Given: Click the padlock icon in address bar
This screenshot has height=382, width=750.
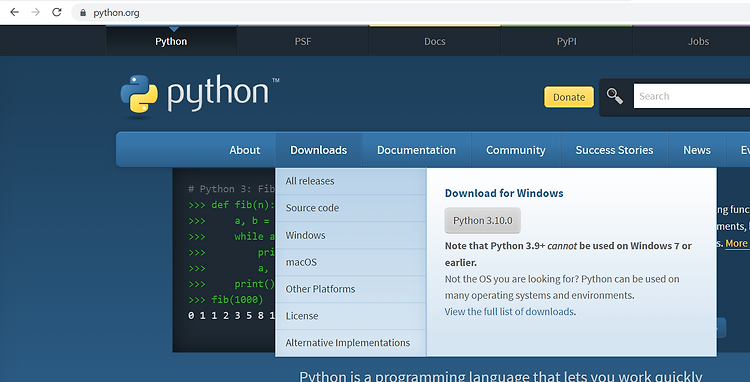Looking at the screenshot, I should pyautogui.click(x=83, y=13).
